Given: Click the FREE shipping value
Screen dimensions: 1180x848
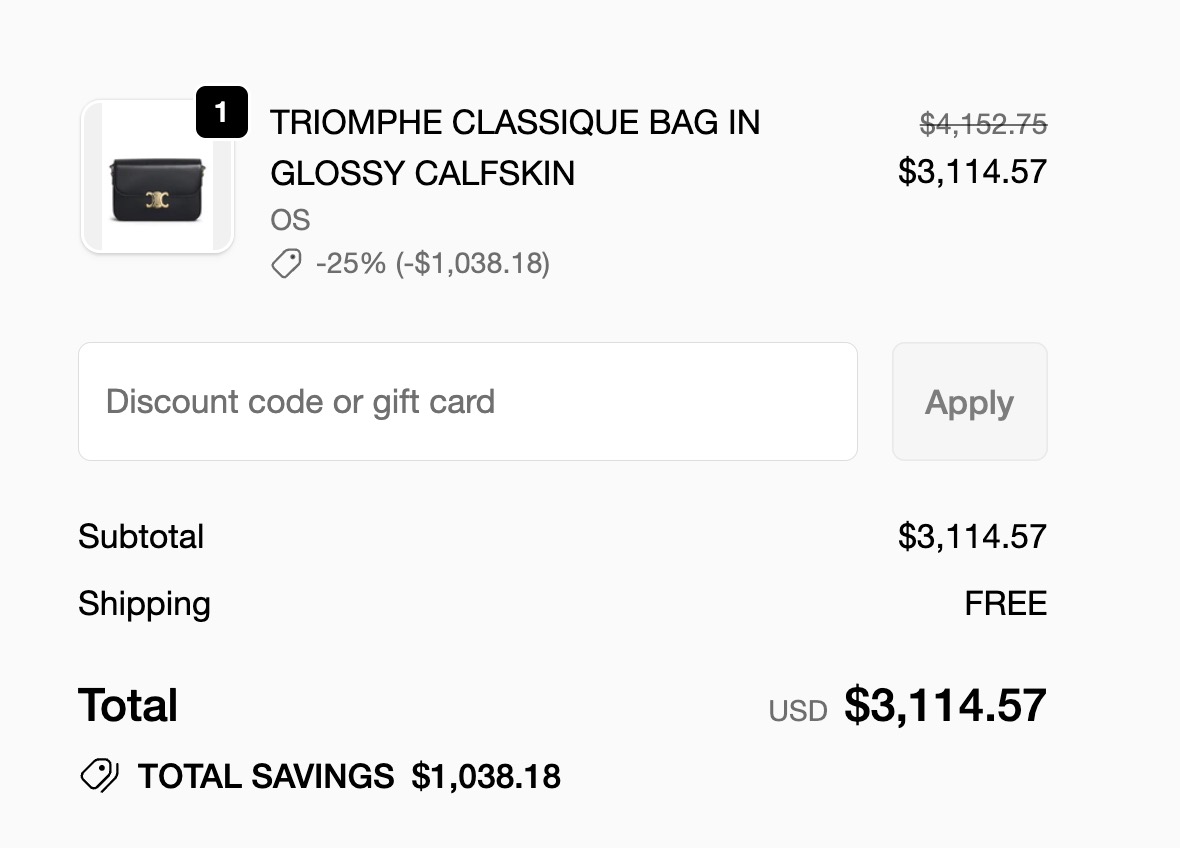Looking at the screenshot, I should tap(1005, 604).
